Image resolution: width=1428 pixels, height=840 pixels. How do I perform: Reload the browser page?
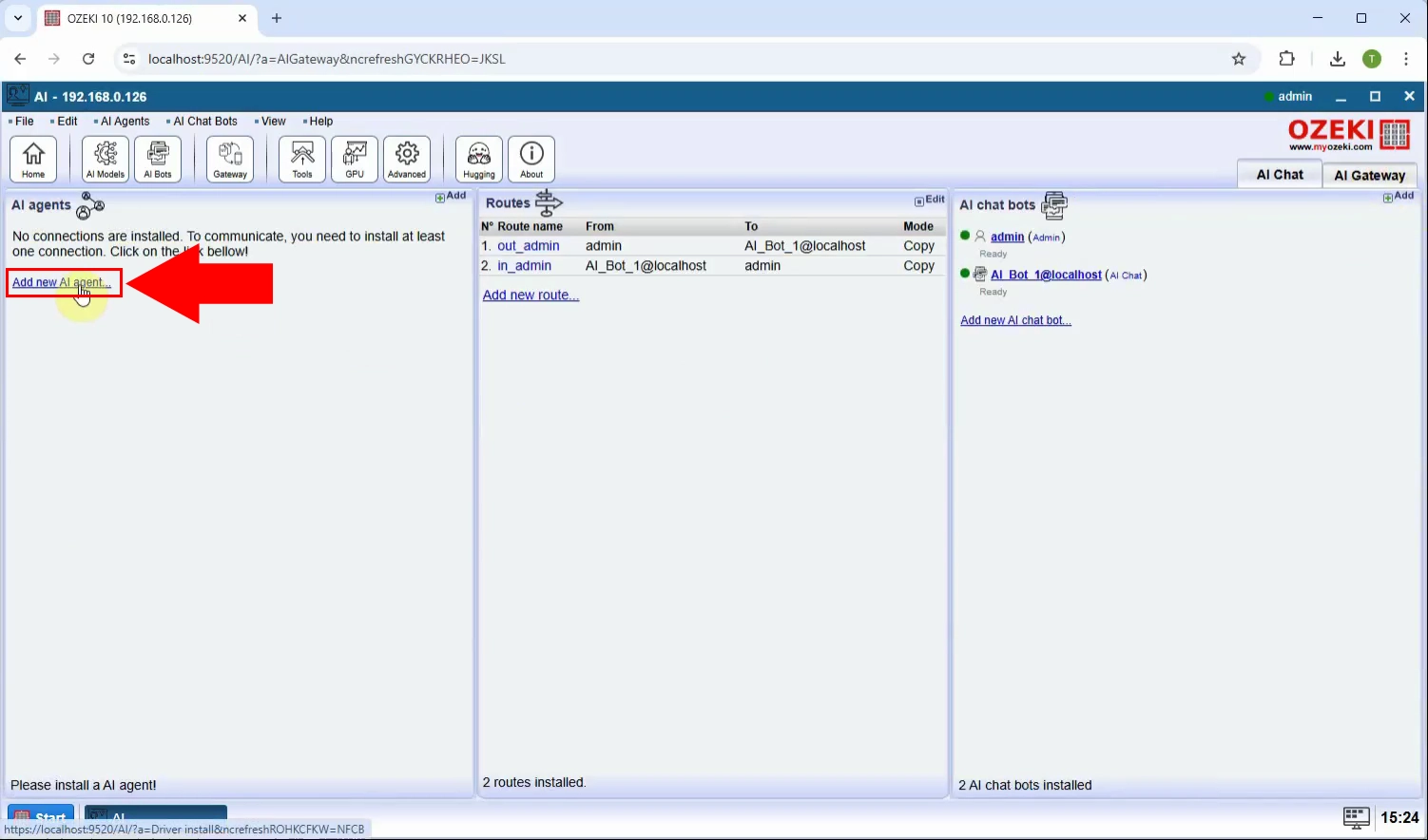pyautogui.click(x=88, y=59)
